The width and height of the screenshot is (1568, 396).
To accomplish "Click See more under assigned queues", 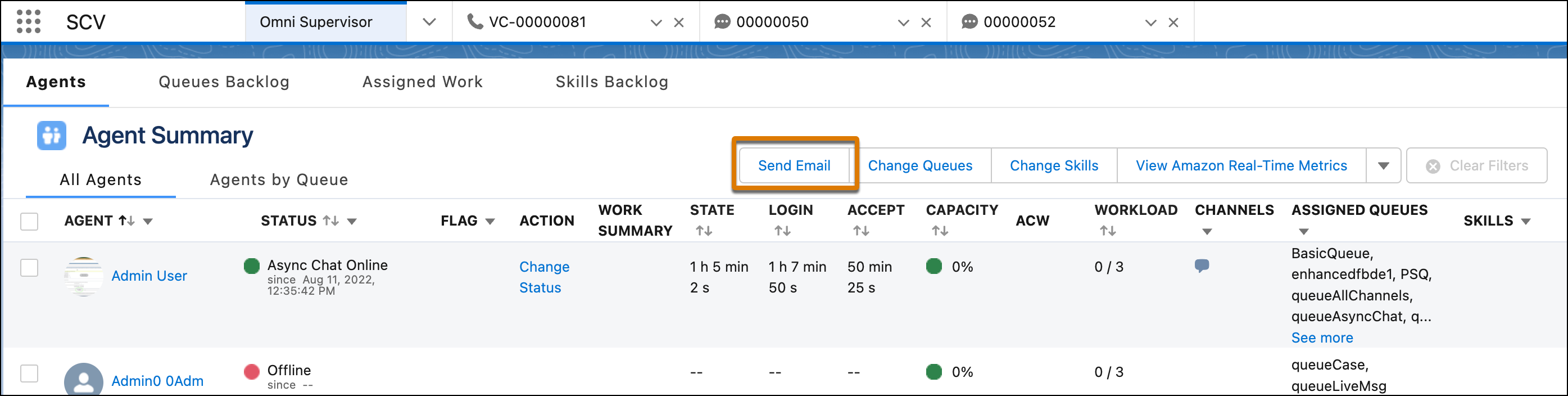I will (x=1321, y=337).
